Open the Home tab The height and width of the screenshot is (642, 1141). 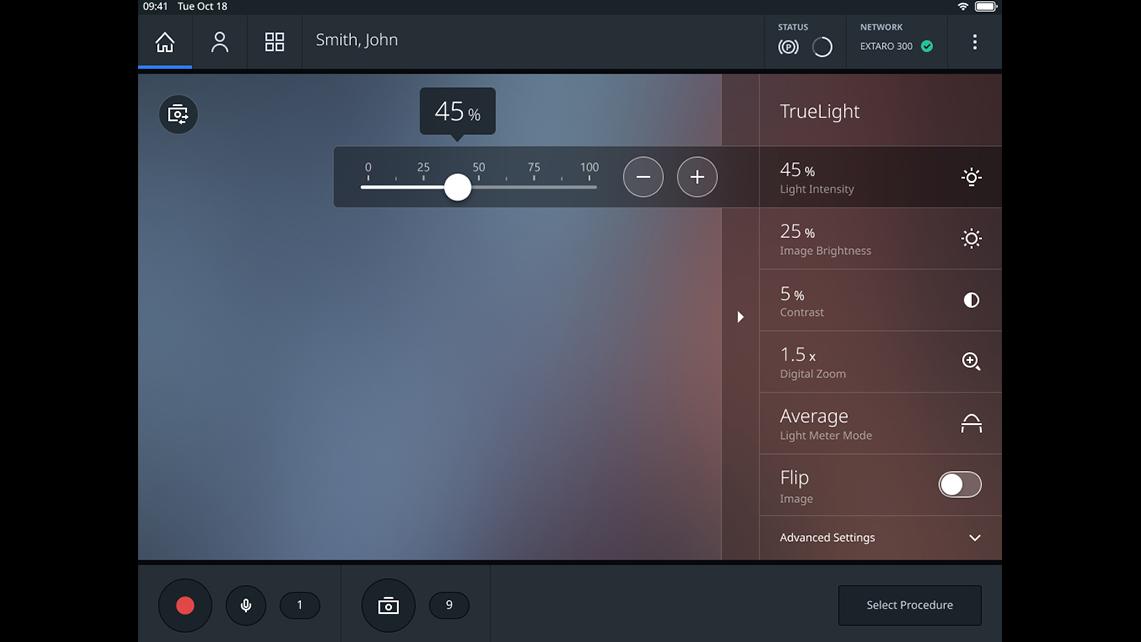pyautogui.click(x=165, y=42)
